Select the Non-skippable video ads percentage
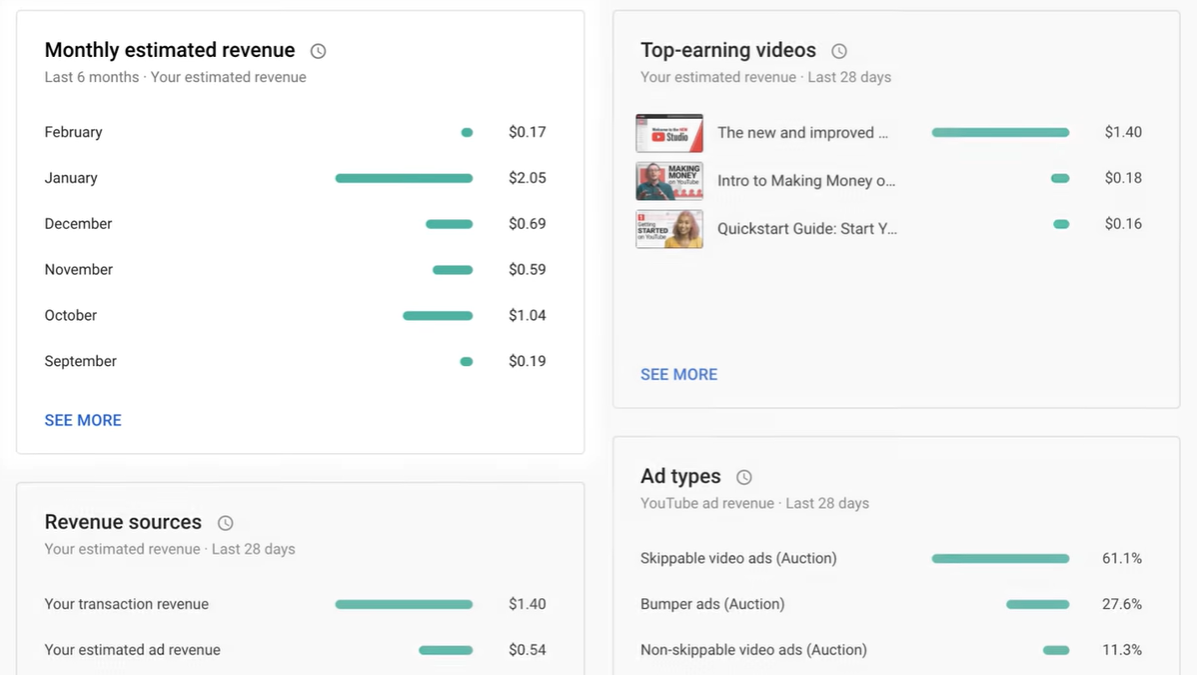Viewport: 1197px width, 675px height. tap(1121, 649)
